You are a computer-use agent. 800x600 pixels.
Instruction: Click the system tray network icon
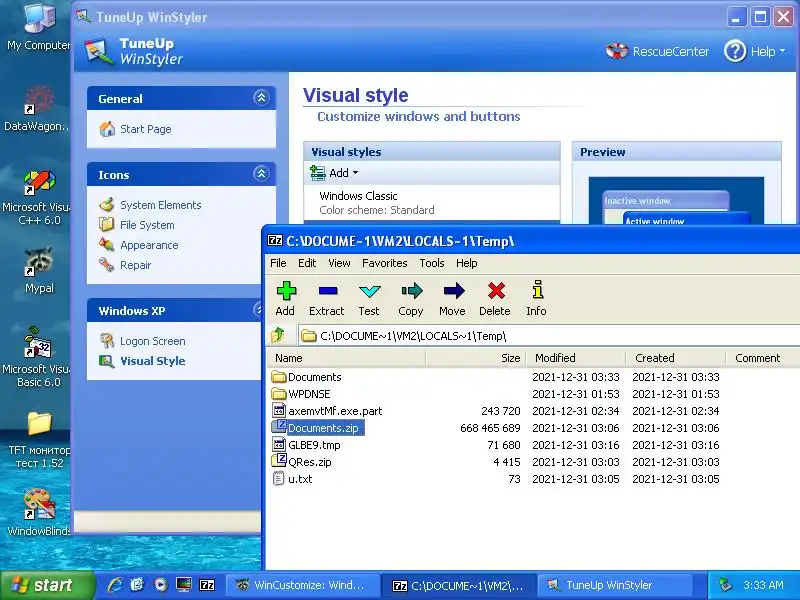coord(725,585)
